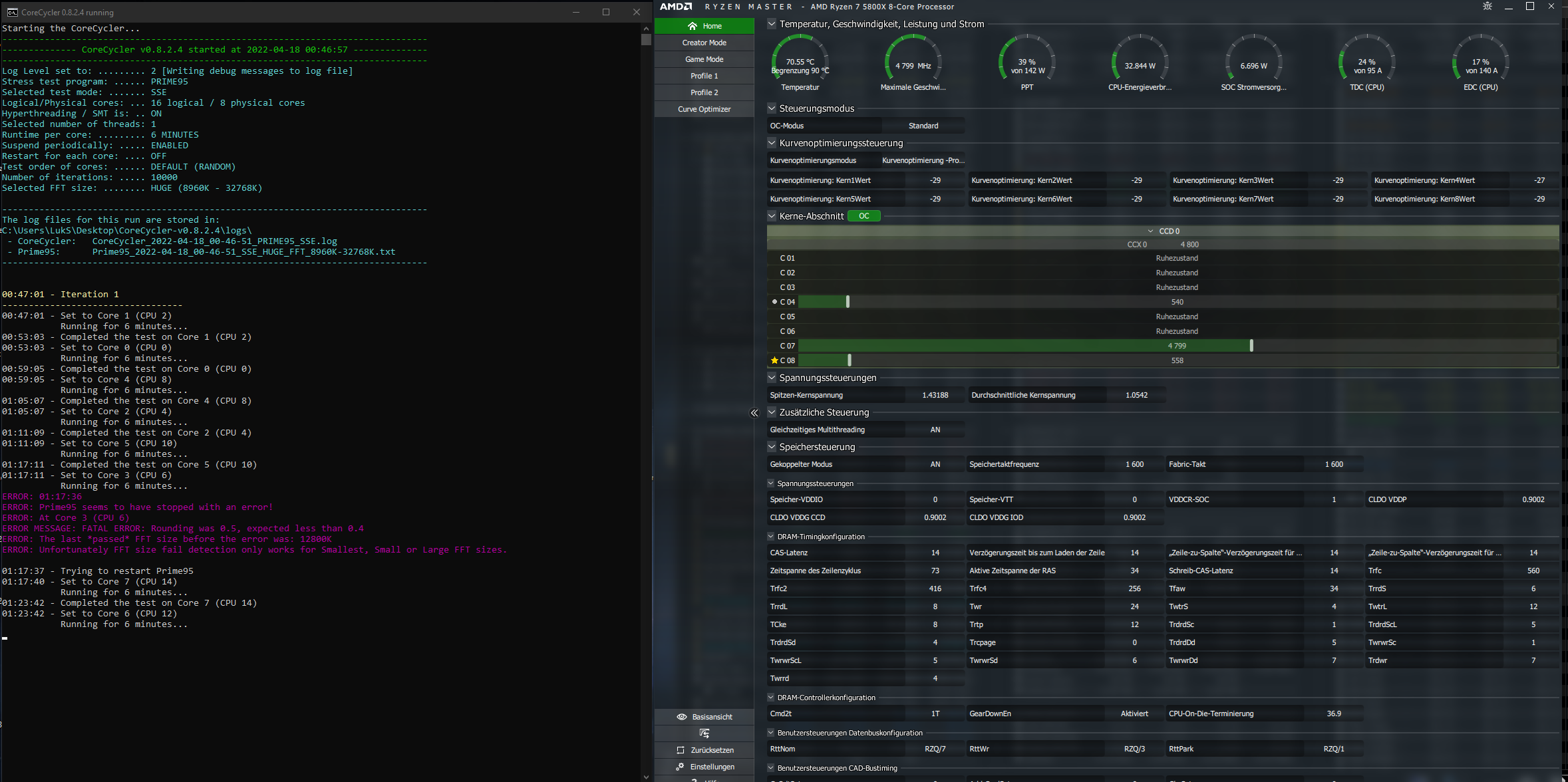Click the Home house icon

[x=693, y=26]
